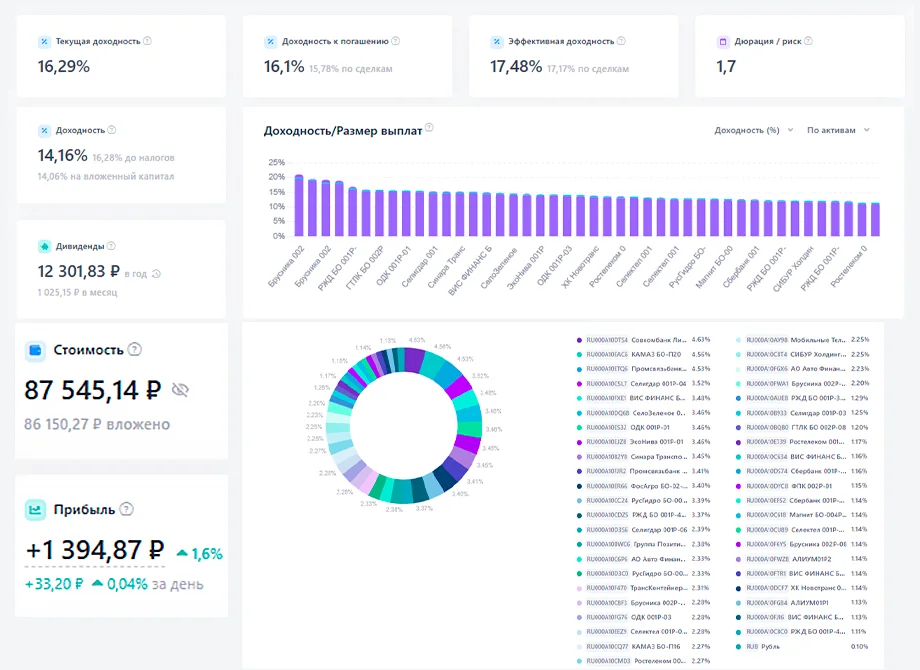
Task: Open help icon beside Стоимость heading
Action: pyautogui.click(x=134, y=350)
